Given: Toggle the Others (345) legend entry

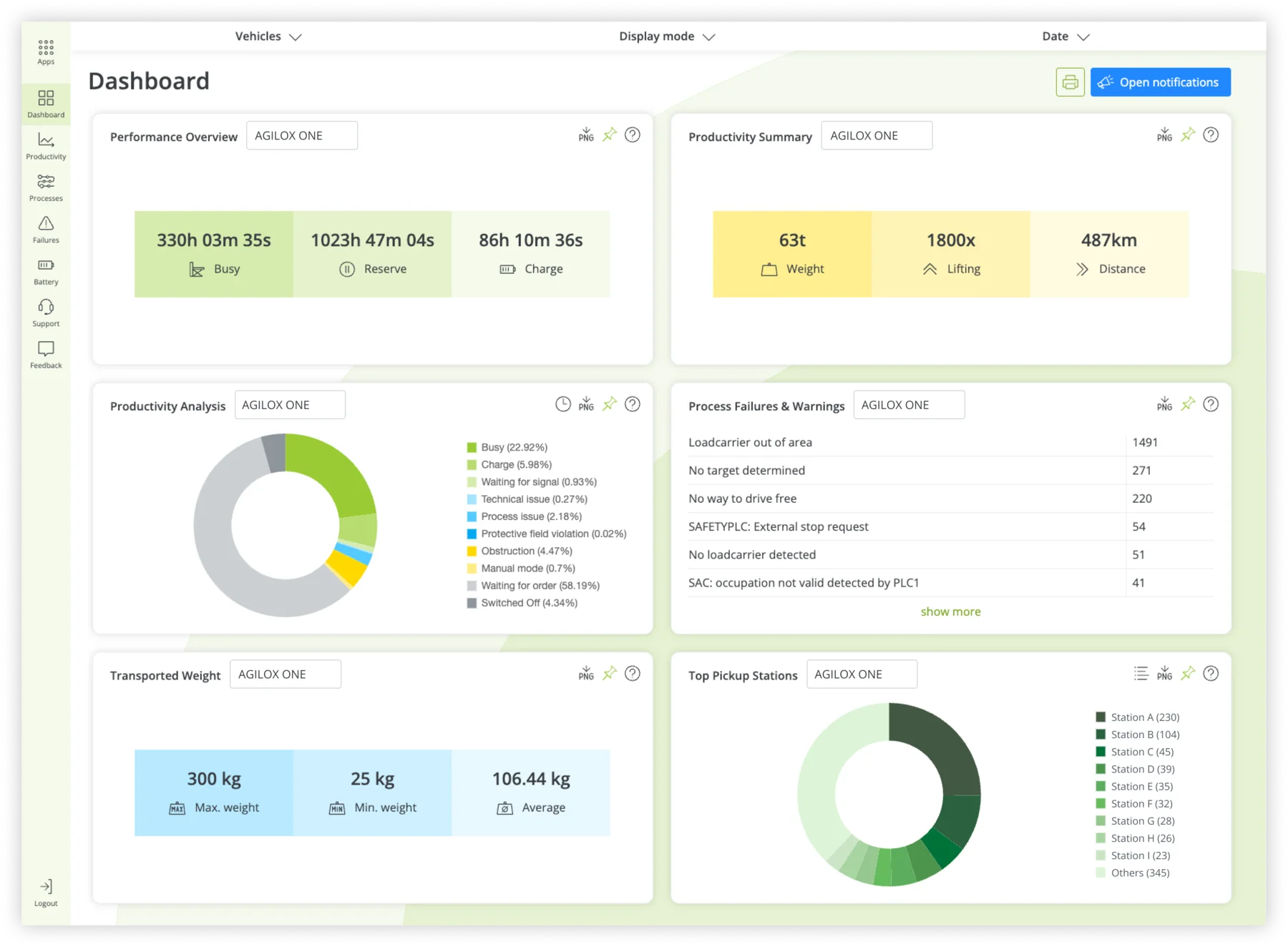Looking at the screenshot, I should click(1133, 873).
